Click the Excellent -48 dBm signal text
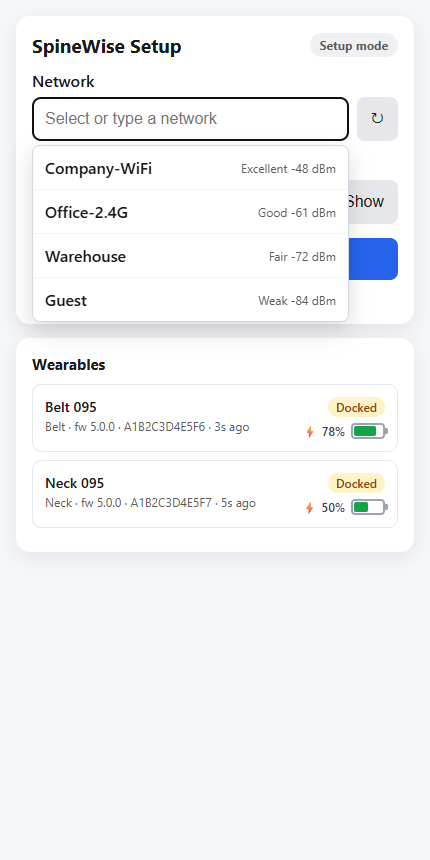The image size is (430, 860). coord(288,169)
